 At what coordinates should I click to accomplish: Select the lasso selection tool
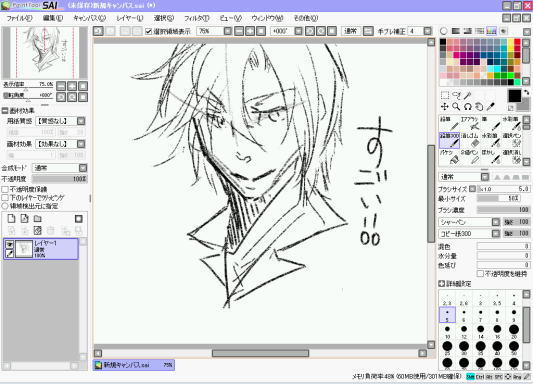coord(457,95)
